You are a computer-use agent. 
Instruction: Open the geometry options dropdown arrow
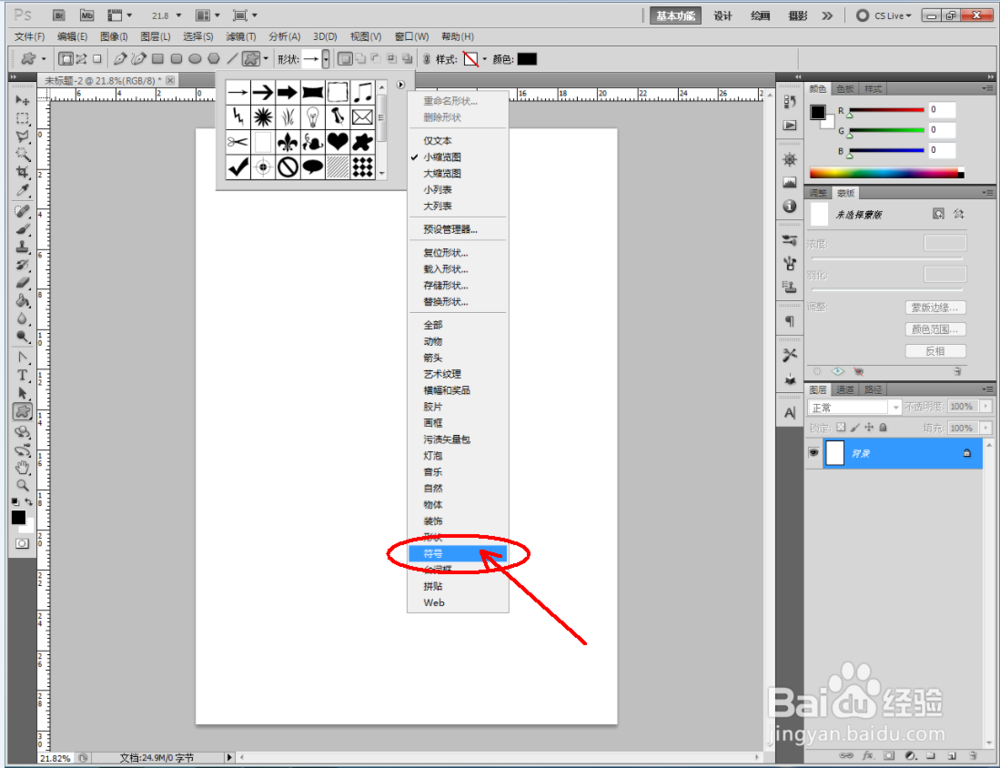(266, 59)
